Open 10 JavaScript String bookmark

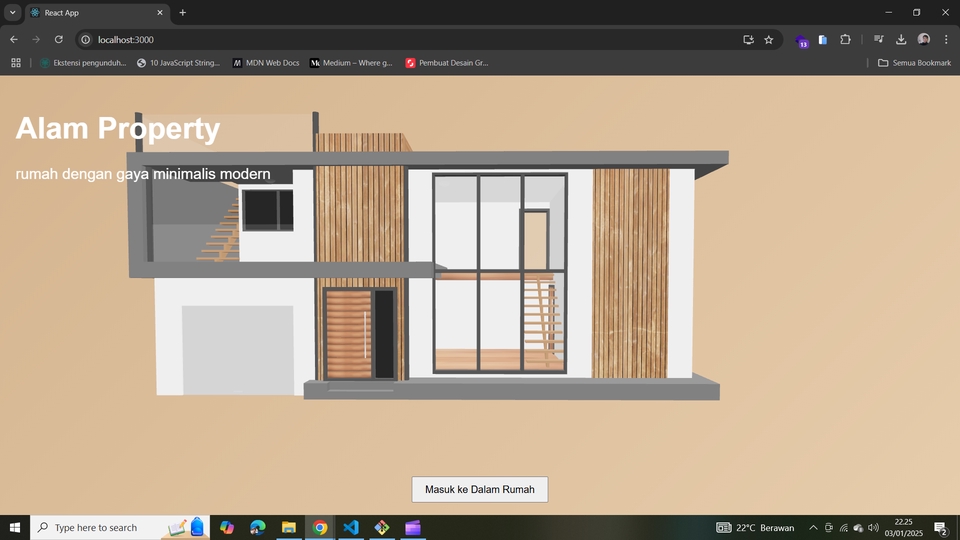(178, 63)
